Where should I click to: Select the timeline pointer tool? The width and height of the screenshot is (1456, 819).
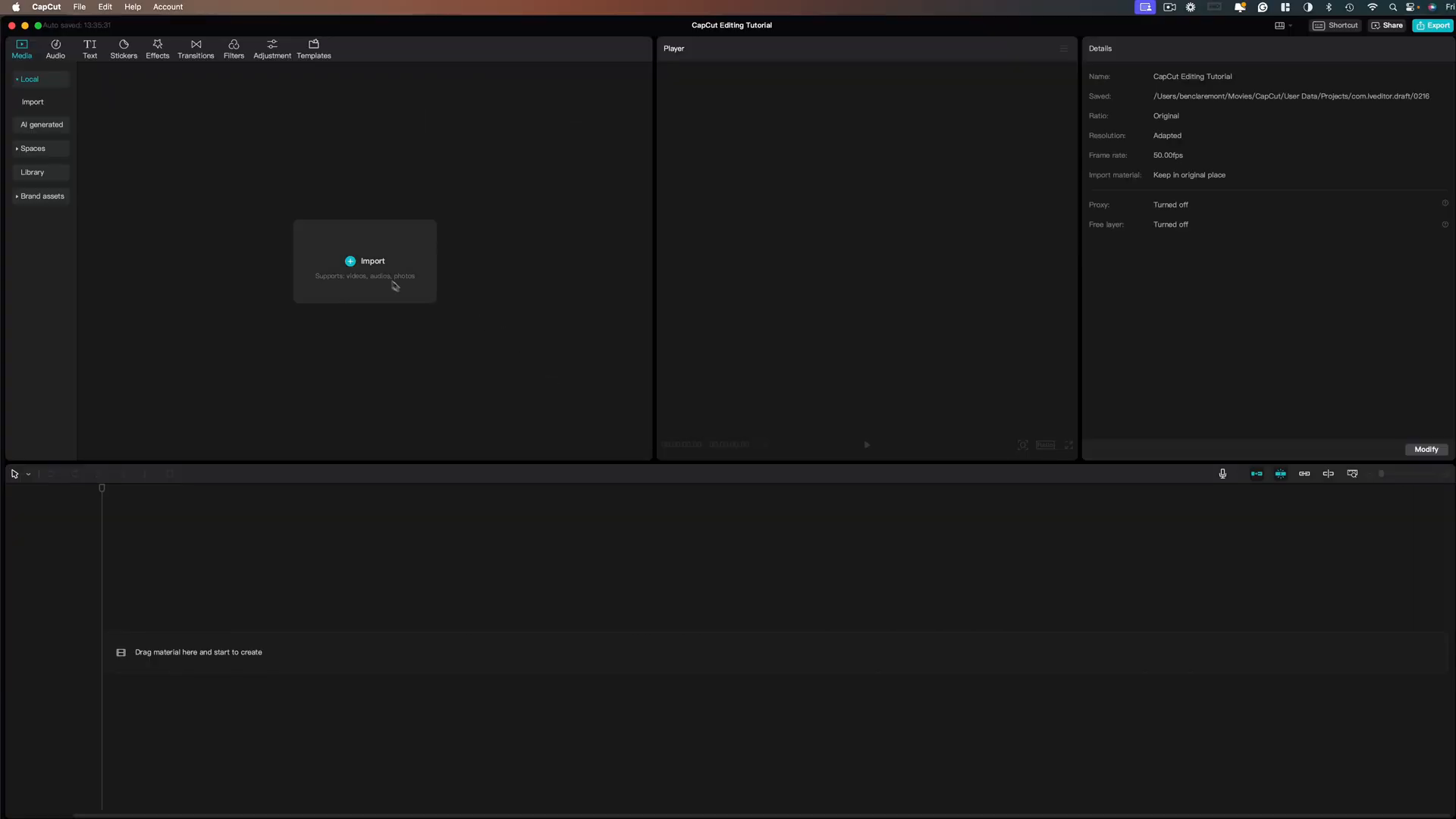click(14, 474)
